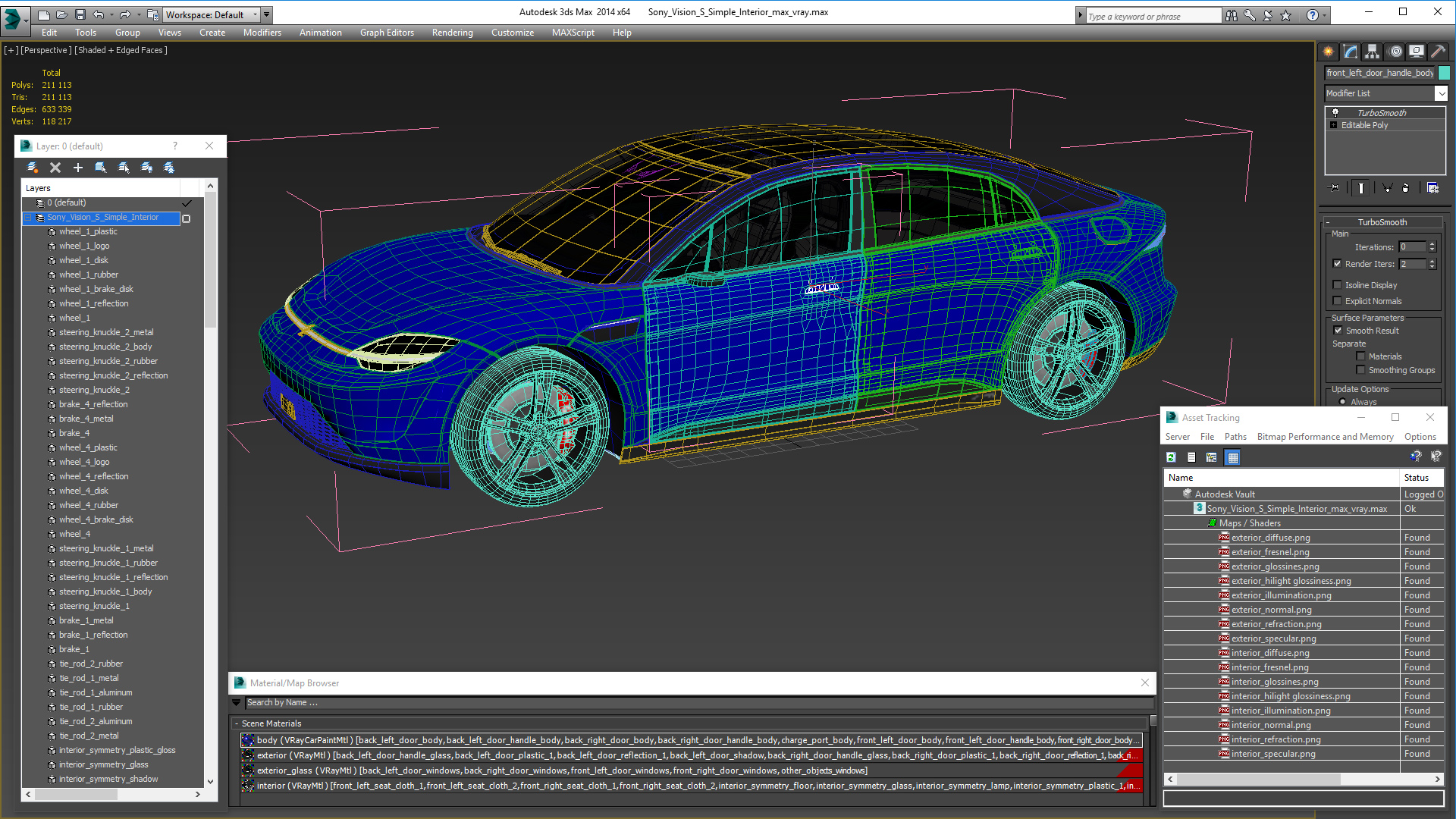Screen dimensions: 1456x819
Task: Click Delete layer X icon
Action: click(55, 168)
